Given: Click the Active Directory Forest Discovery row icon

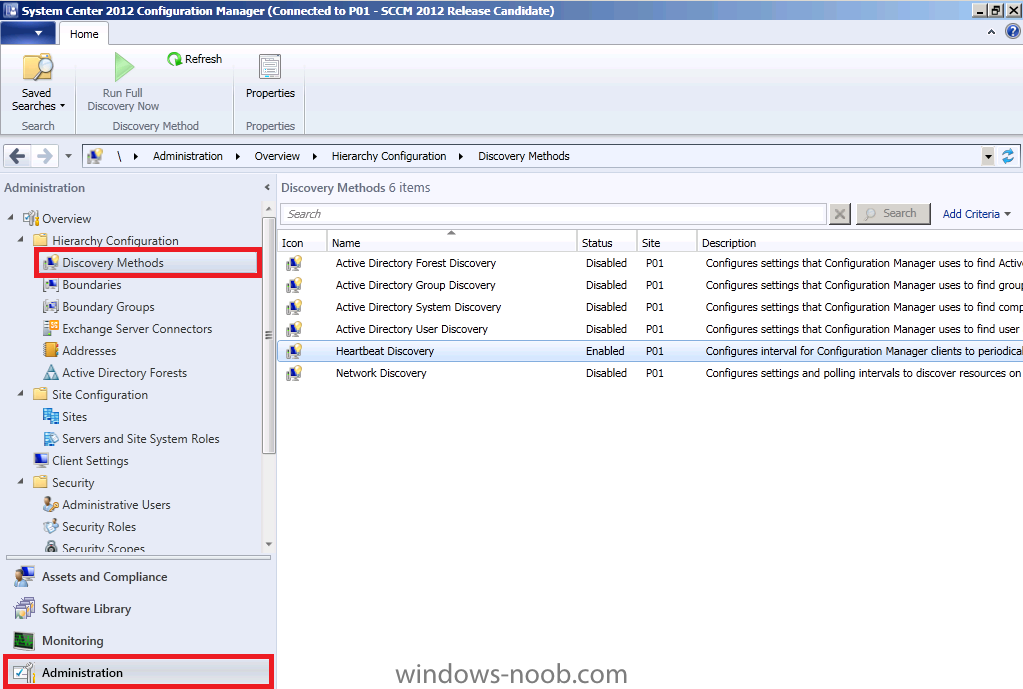Looking at the screenshot, I should (294, 263).
